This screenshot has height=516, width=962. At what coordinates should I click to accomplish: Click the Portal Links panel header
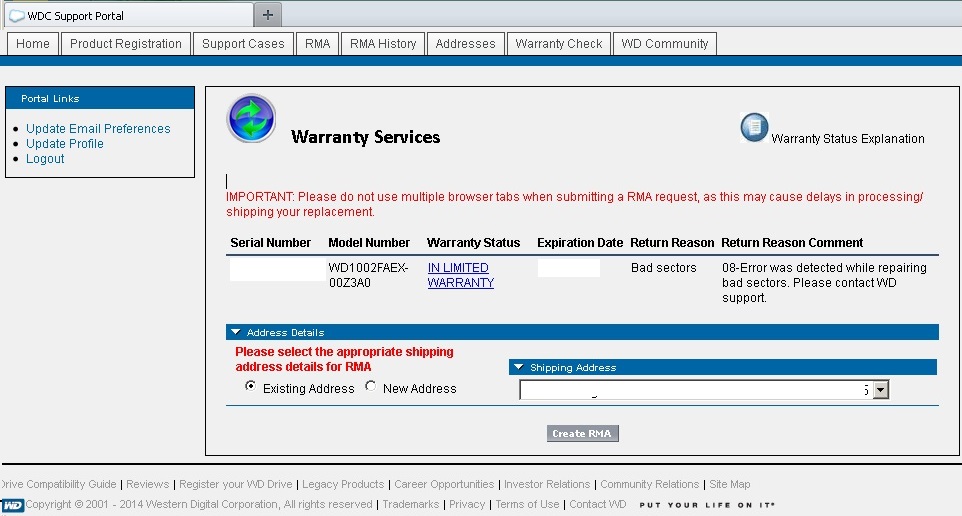[x=100, y=98]
